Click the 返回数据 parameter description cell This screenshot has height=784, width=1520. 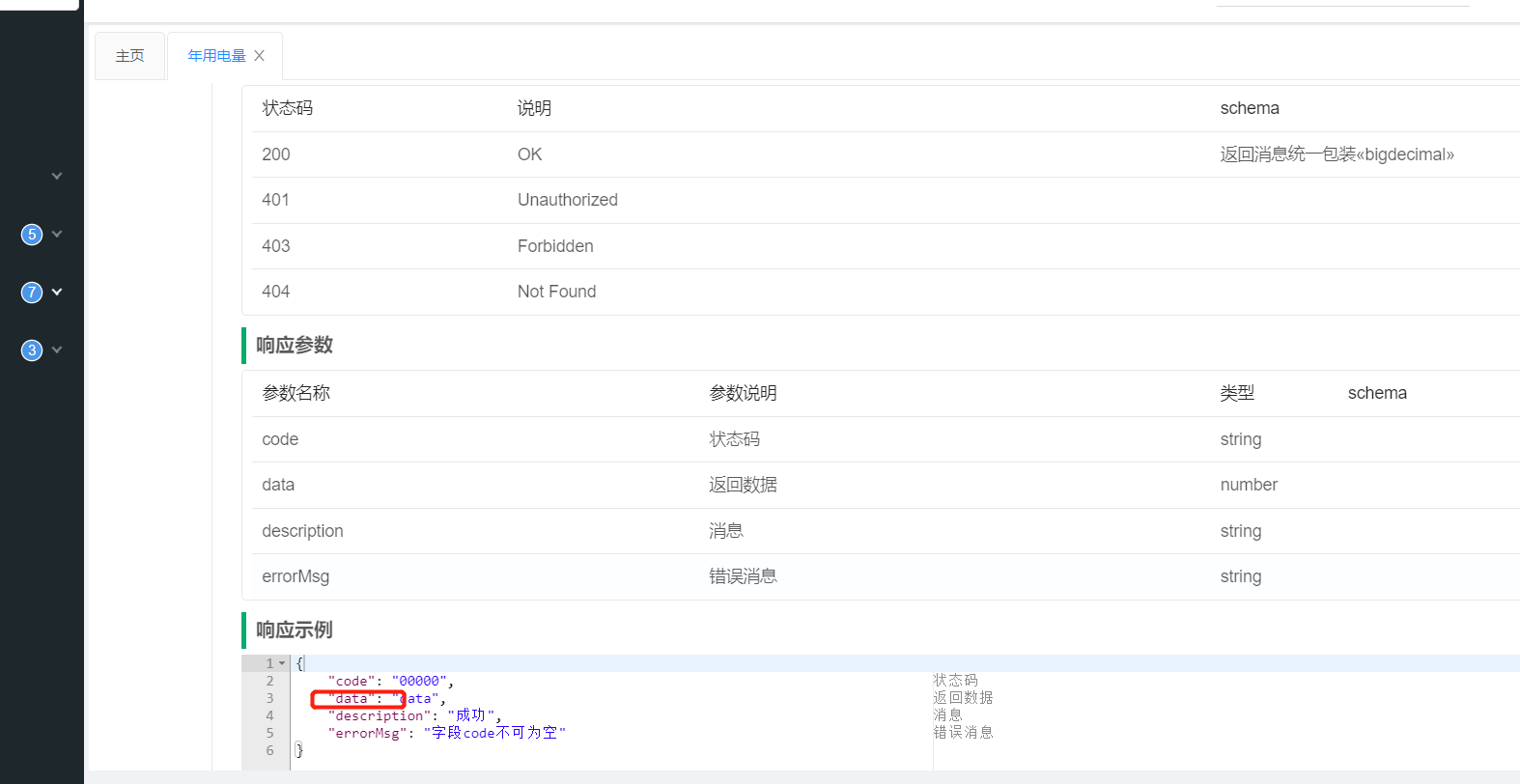point(743,485)
